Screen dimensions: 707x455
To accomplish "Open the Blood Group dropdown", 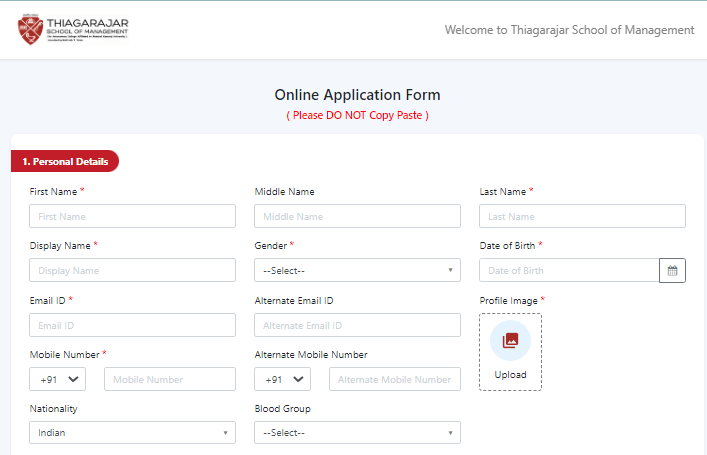I will (358, 432).
